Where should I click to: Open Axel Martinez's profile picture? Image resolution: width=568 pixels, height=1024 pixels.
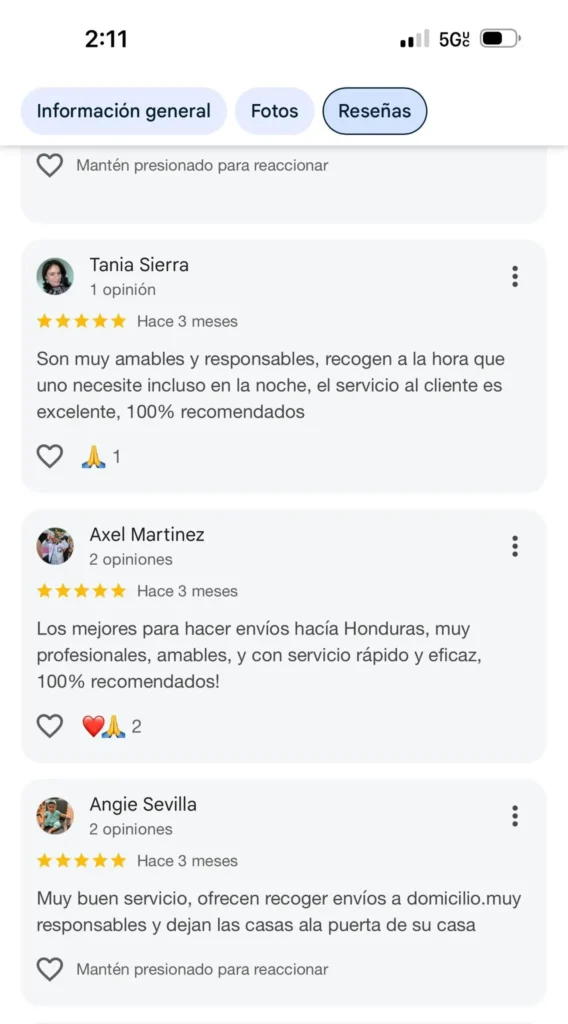tap(55, 546)
